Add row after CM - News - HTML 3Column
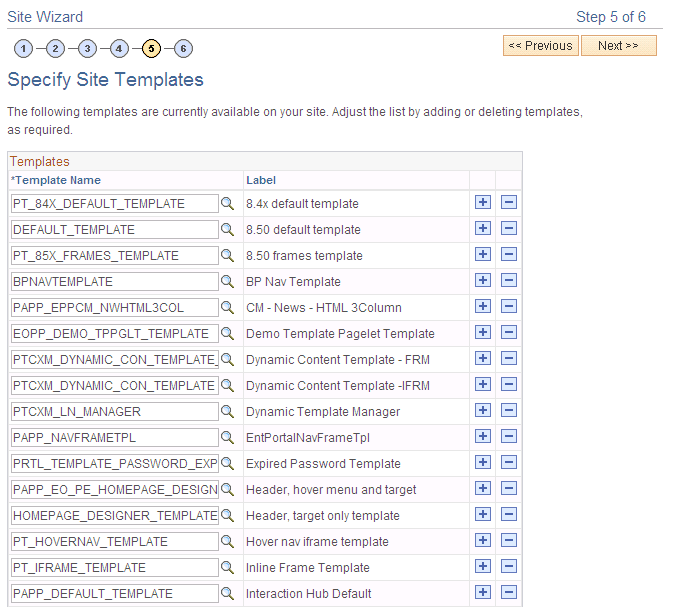Viewport: 676px width, 607px height. 483,306
